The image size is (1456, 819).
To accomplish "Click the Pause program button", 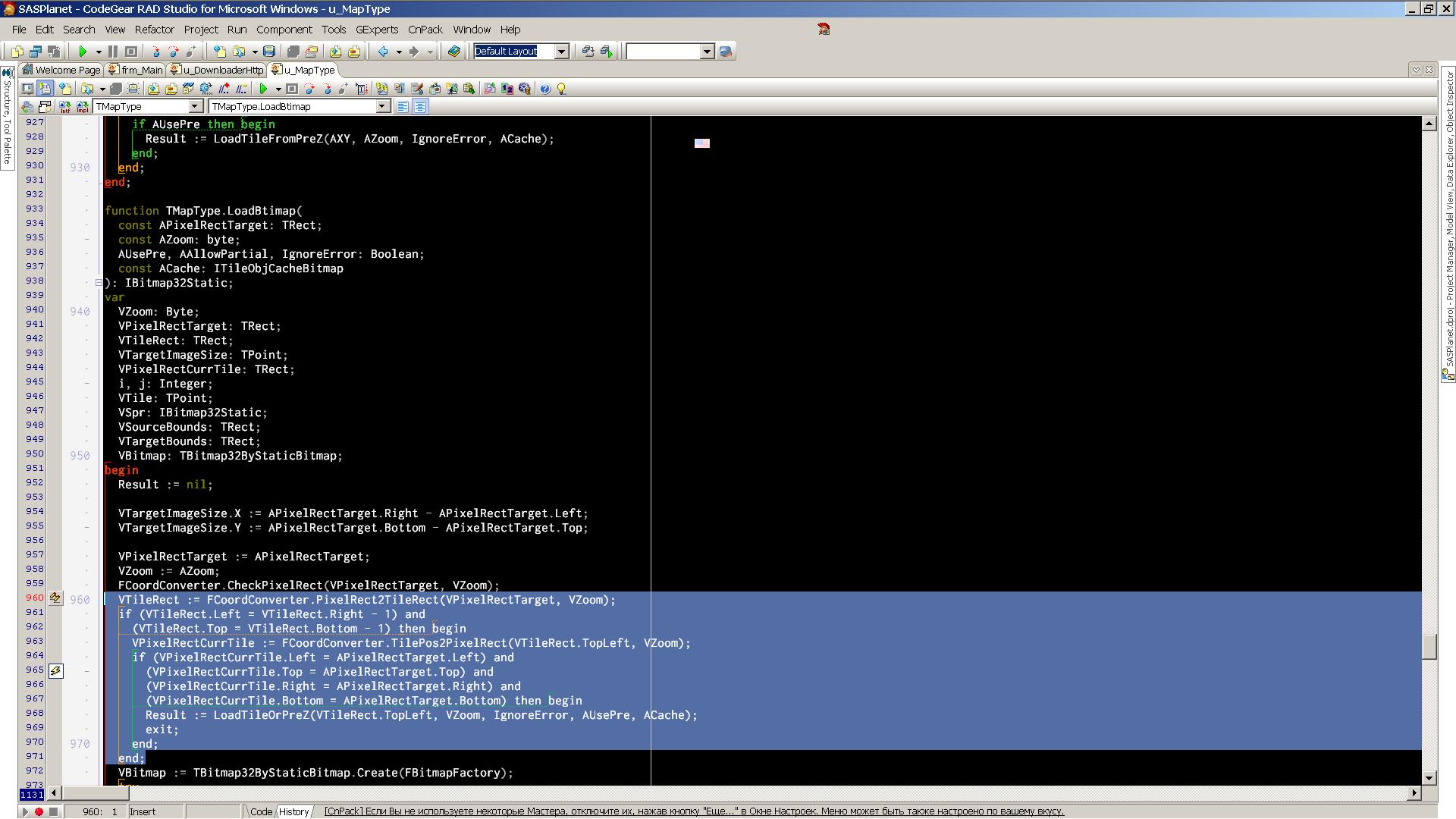I will coord(113,52).
